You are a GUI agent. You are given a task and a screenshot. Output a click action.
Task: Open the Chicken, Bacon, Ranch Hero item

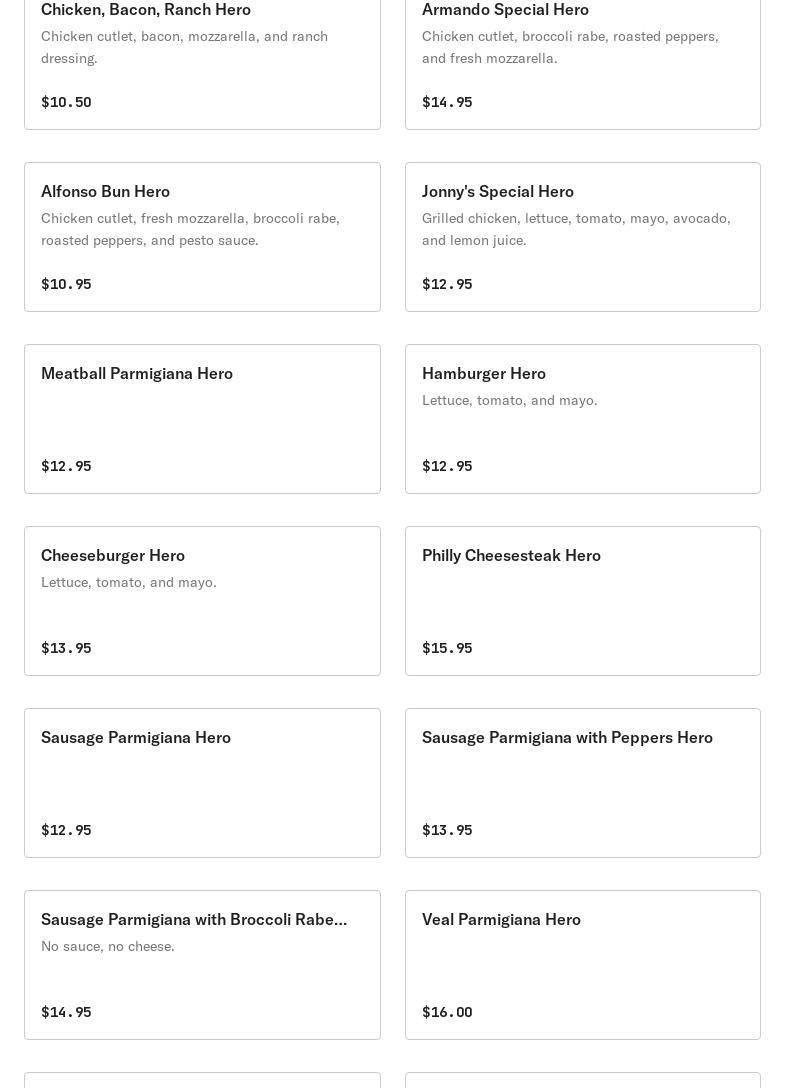(x=146, y=10)
